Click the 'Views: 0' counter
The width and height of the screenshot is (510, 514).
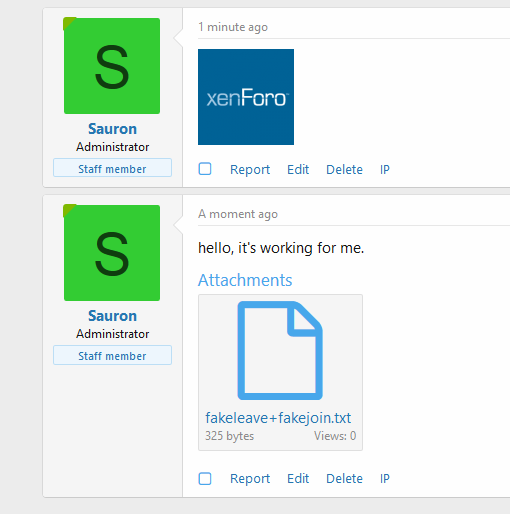(335, 436)
